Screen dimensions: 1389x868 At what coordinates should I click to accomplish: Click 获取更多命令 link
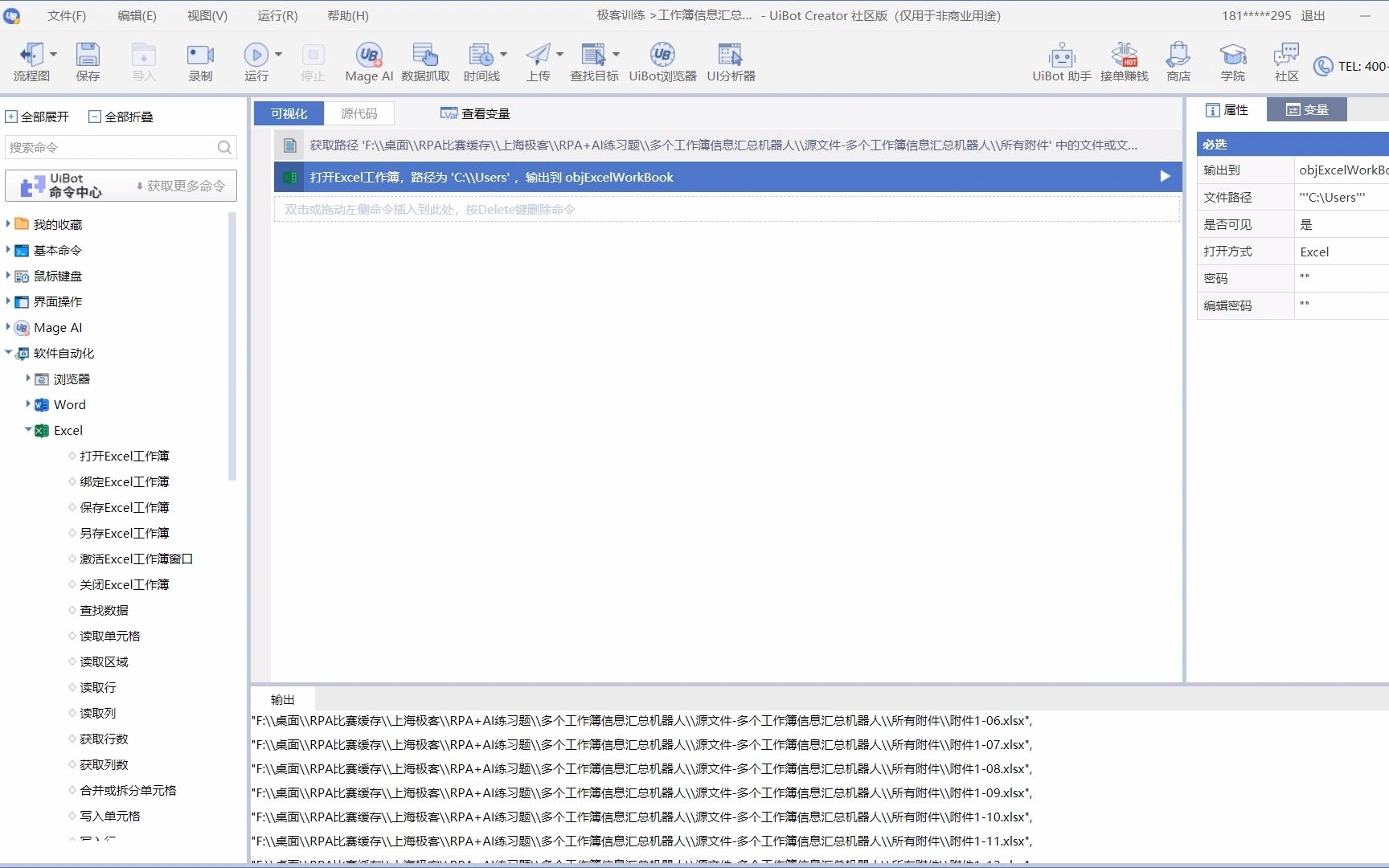pyautogui.click(x=180, y=186)
